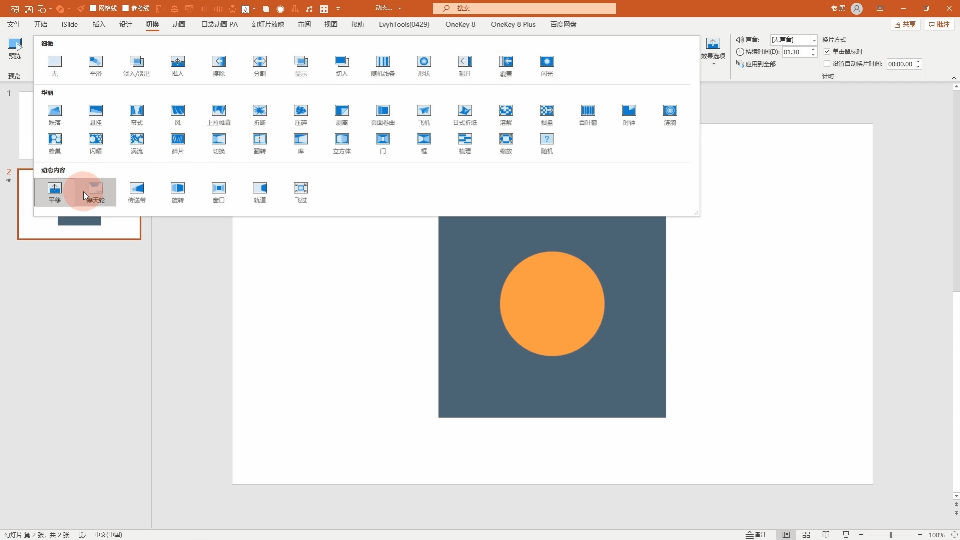
Task: Choose the 切入 (Cut) transition
Action: (342, 65)
